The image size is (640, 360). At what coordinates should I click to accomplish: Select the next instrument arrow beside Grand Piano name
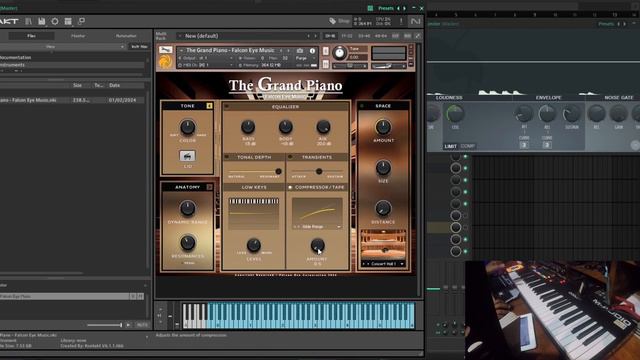(288, 51)
